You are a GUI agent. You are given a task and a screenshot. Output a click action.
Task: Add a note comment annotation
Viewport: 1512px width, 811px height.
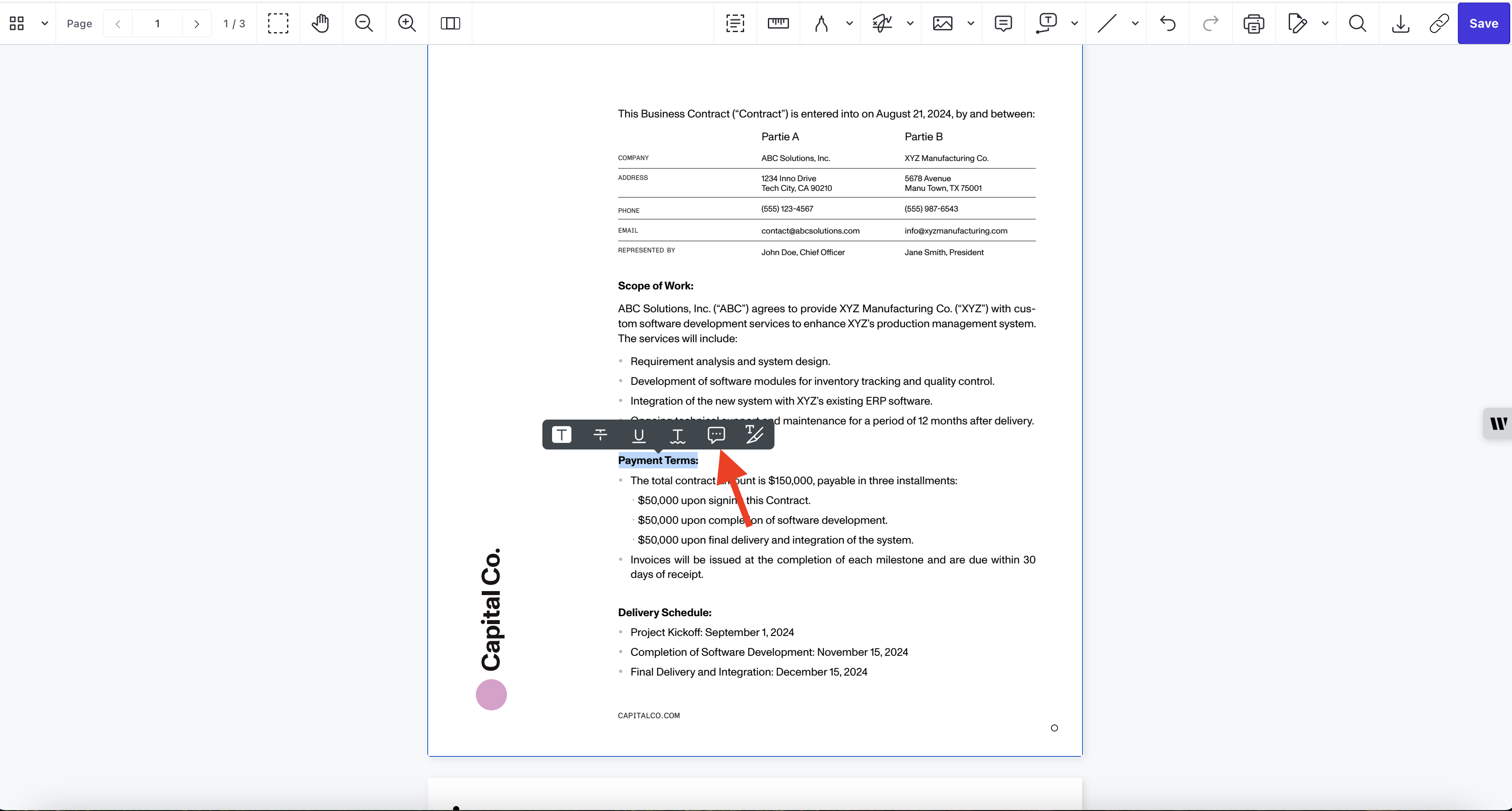click(x=1004, y=23)
